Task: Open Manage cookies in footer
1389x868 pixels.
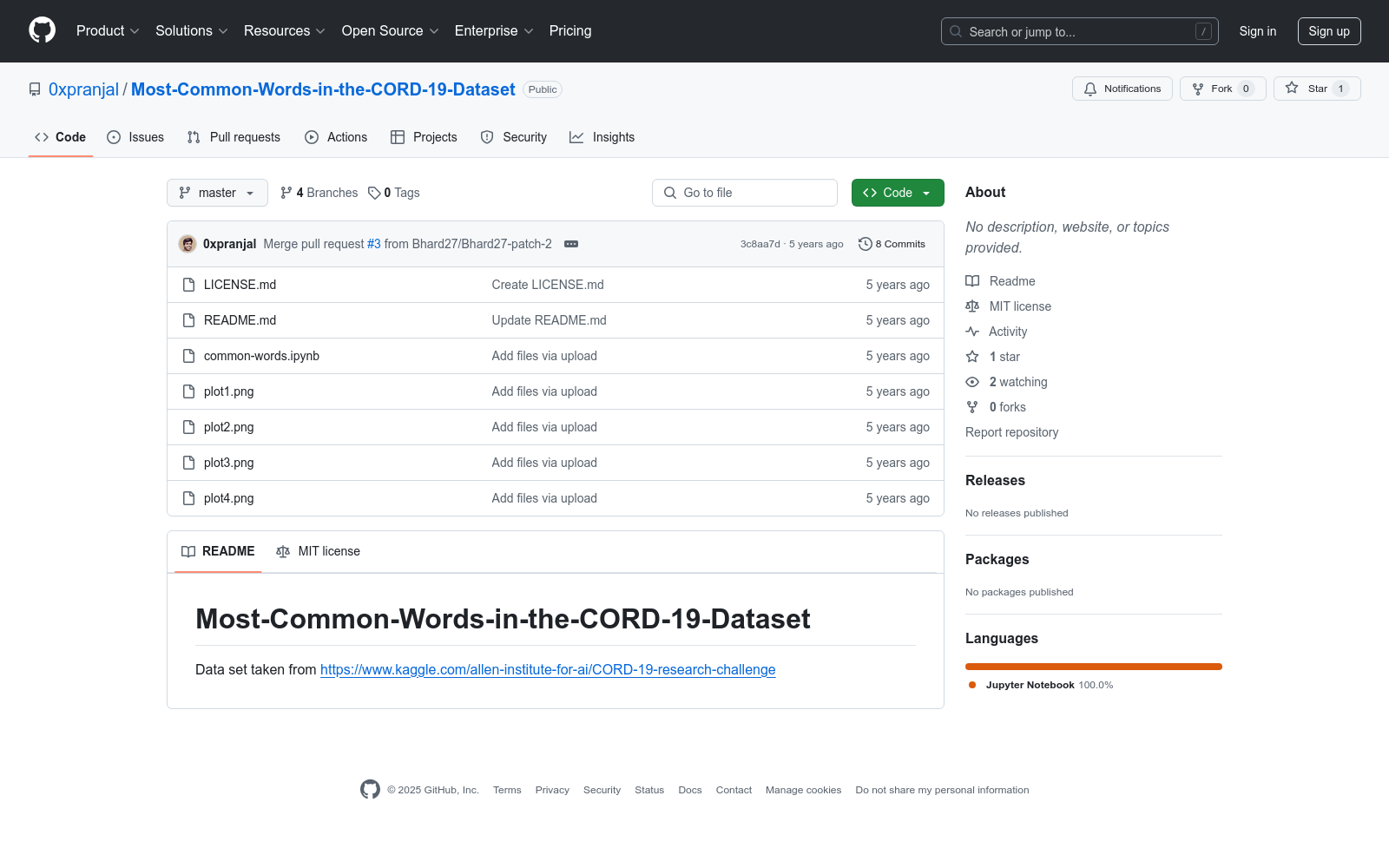Action: [803, 790]
